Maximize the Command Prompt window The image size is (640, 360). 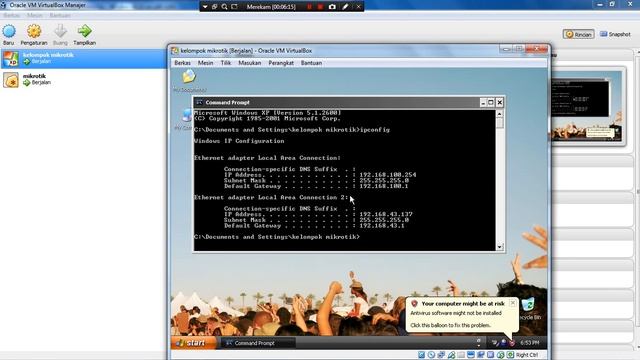(x=491, y=102)
